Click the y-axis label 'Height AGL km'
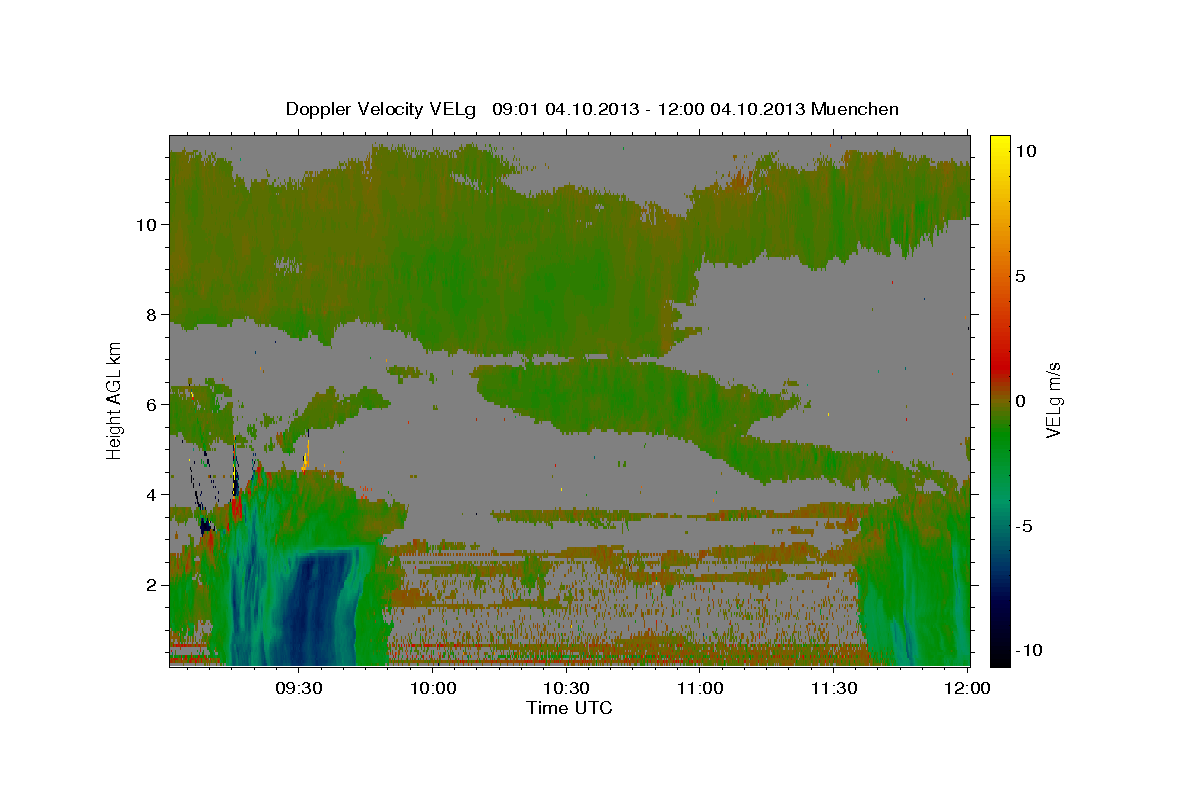This screenshot has width=1200, height=800. click(x=115, y=400)
